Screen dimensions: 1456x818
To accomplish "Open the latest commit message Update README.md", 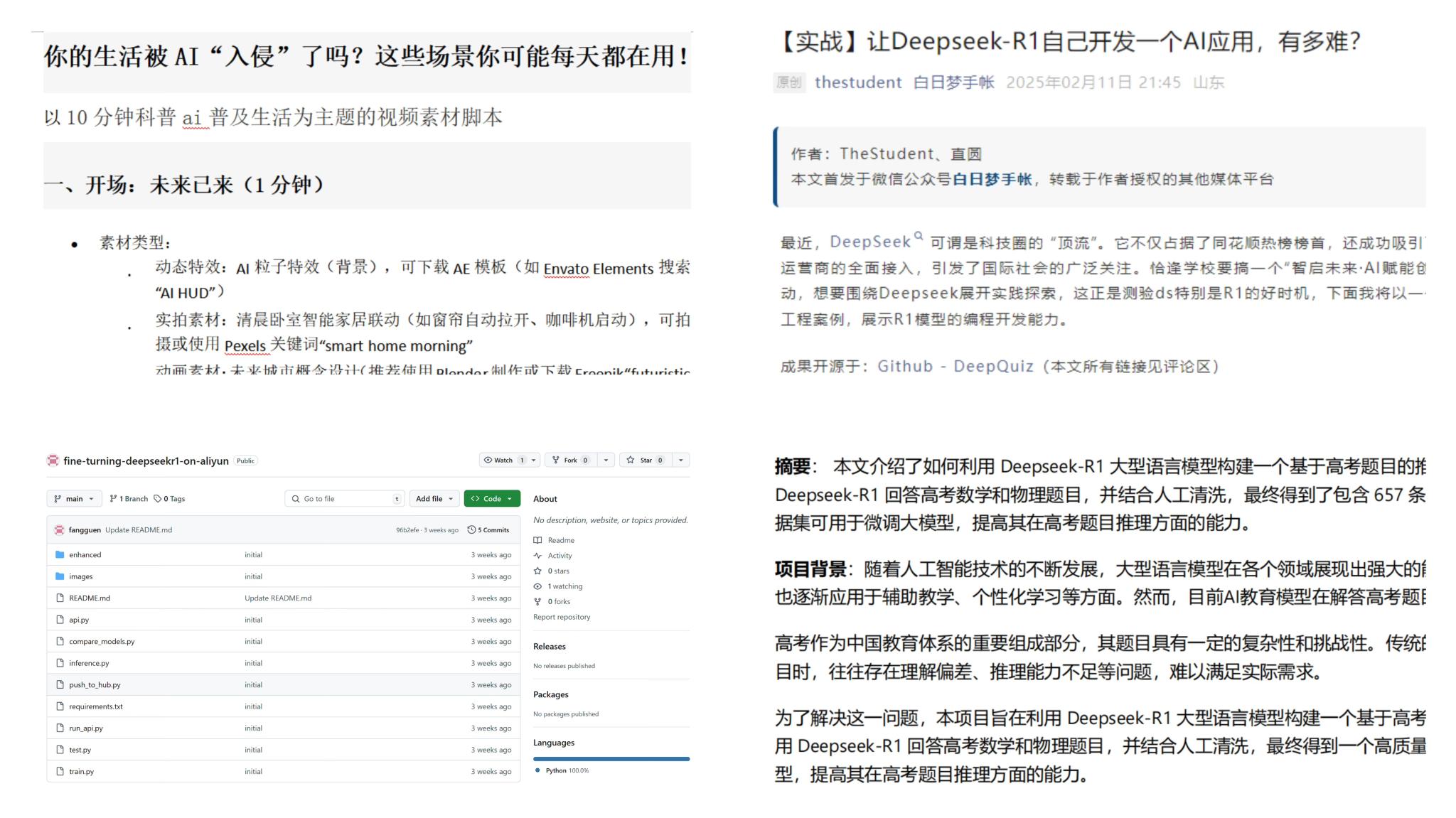I will 139,529.
